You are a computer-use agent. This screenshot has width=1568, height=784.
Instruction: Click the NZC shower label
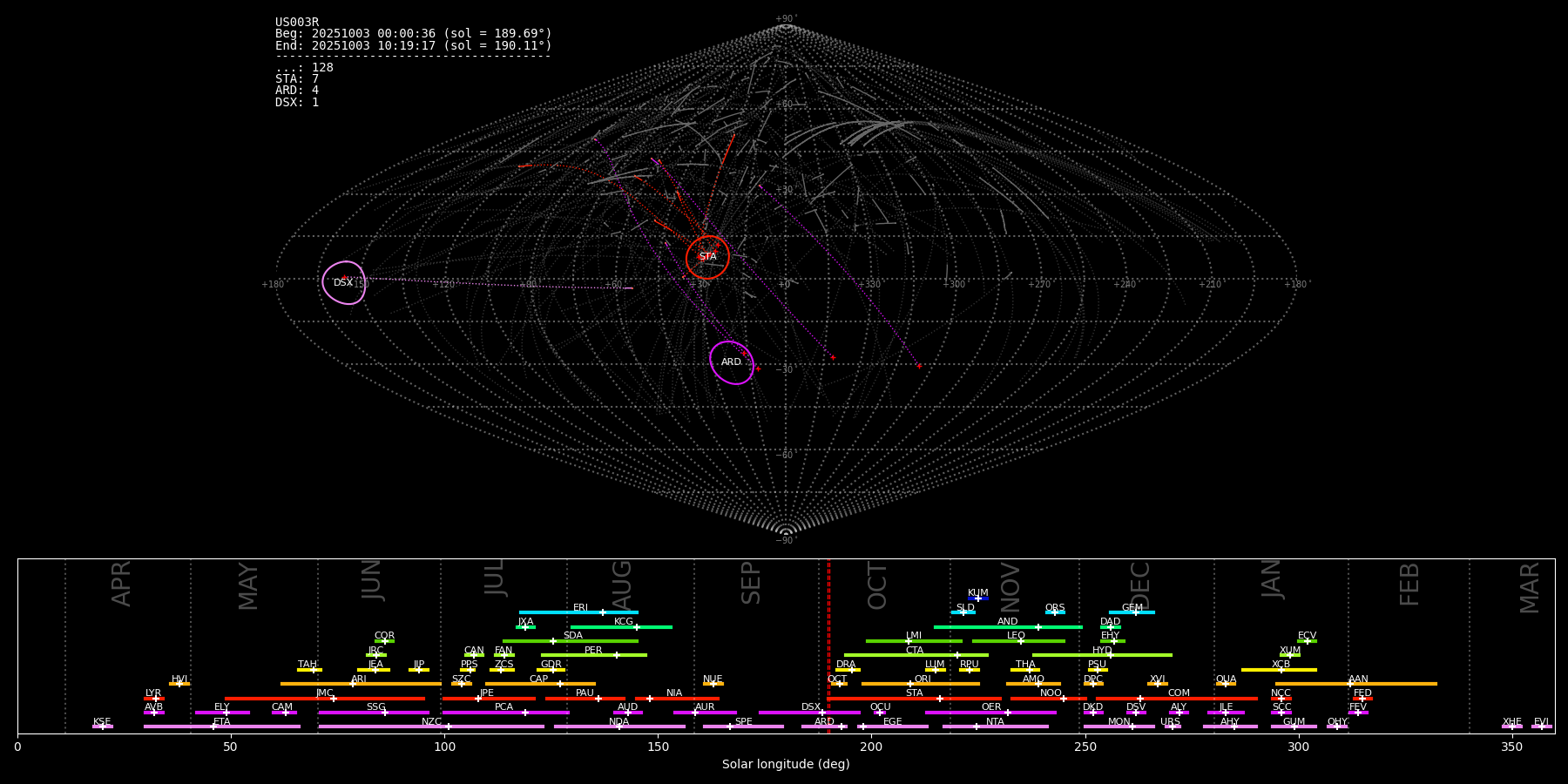pyautogui.click(x=432, y=722)
